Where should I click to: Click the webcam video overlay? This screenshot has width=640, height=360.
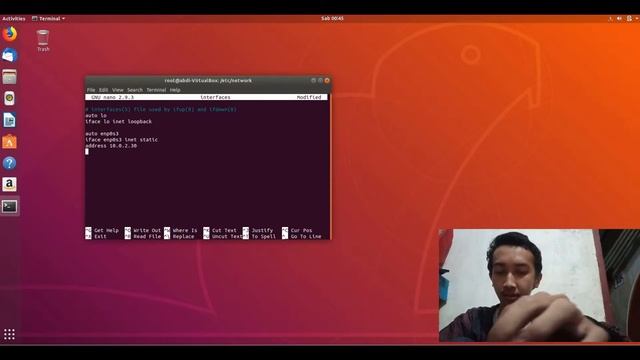coord(539,285)
